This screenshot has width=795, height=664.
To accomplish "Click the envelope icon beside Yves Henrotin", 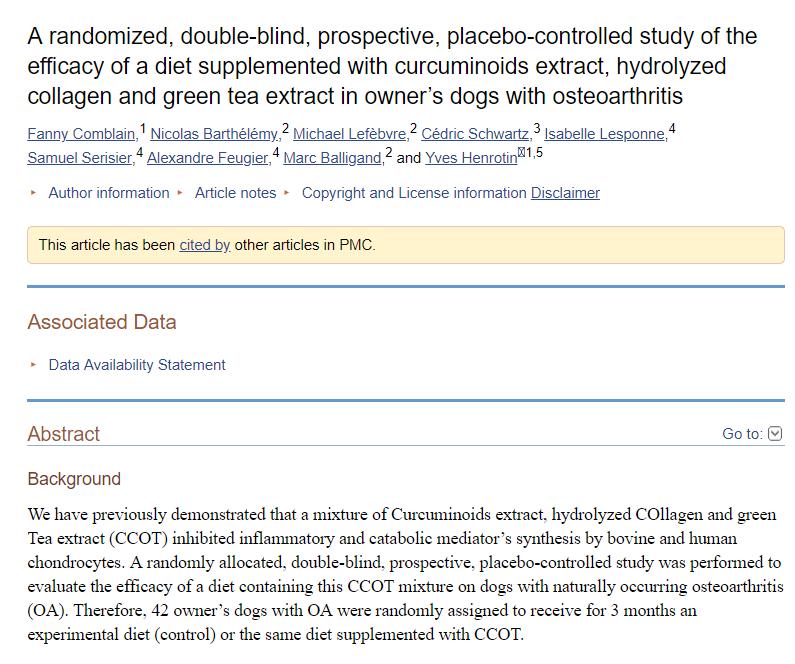I will [521, 154].
